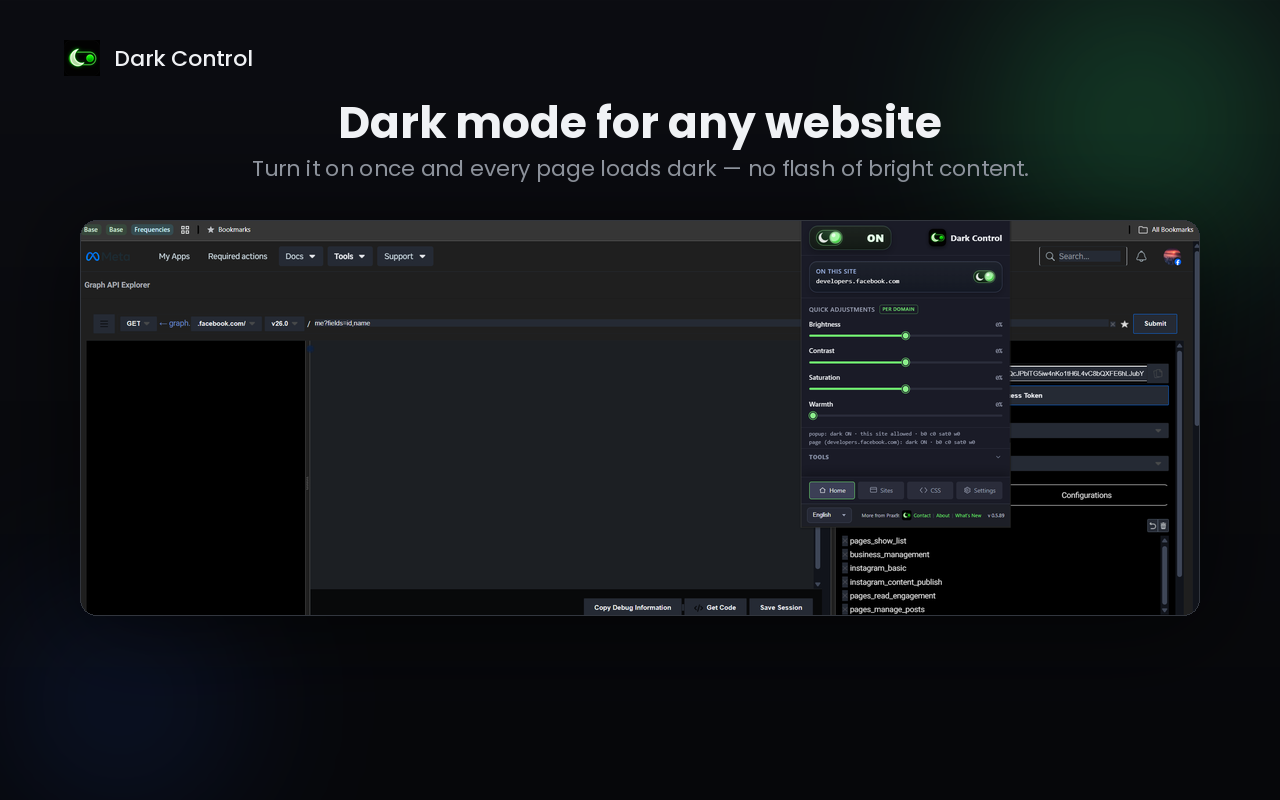Open the What's New link
1280x800 pixels.
[x=968, y=516]
